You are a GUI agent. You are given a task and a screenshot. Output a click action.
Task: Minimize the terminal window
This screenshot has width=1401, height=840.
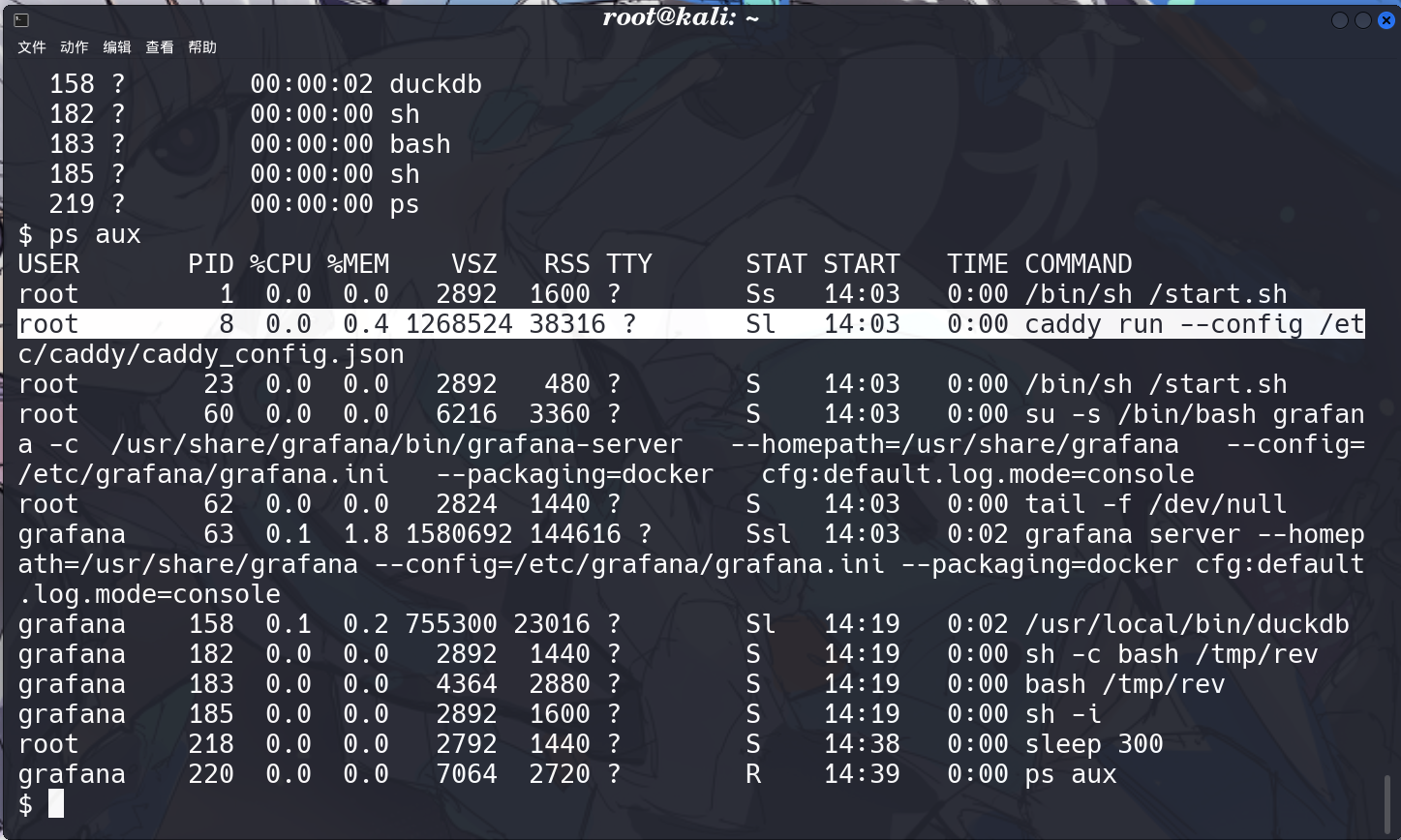pos(1340,20)
